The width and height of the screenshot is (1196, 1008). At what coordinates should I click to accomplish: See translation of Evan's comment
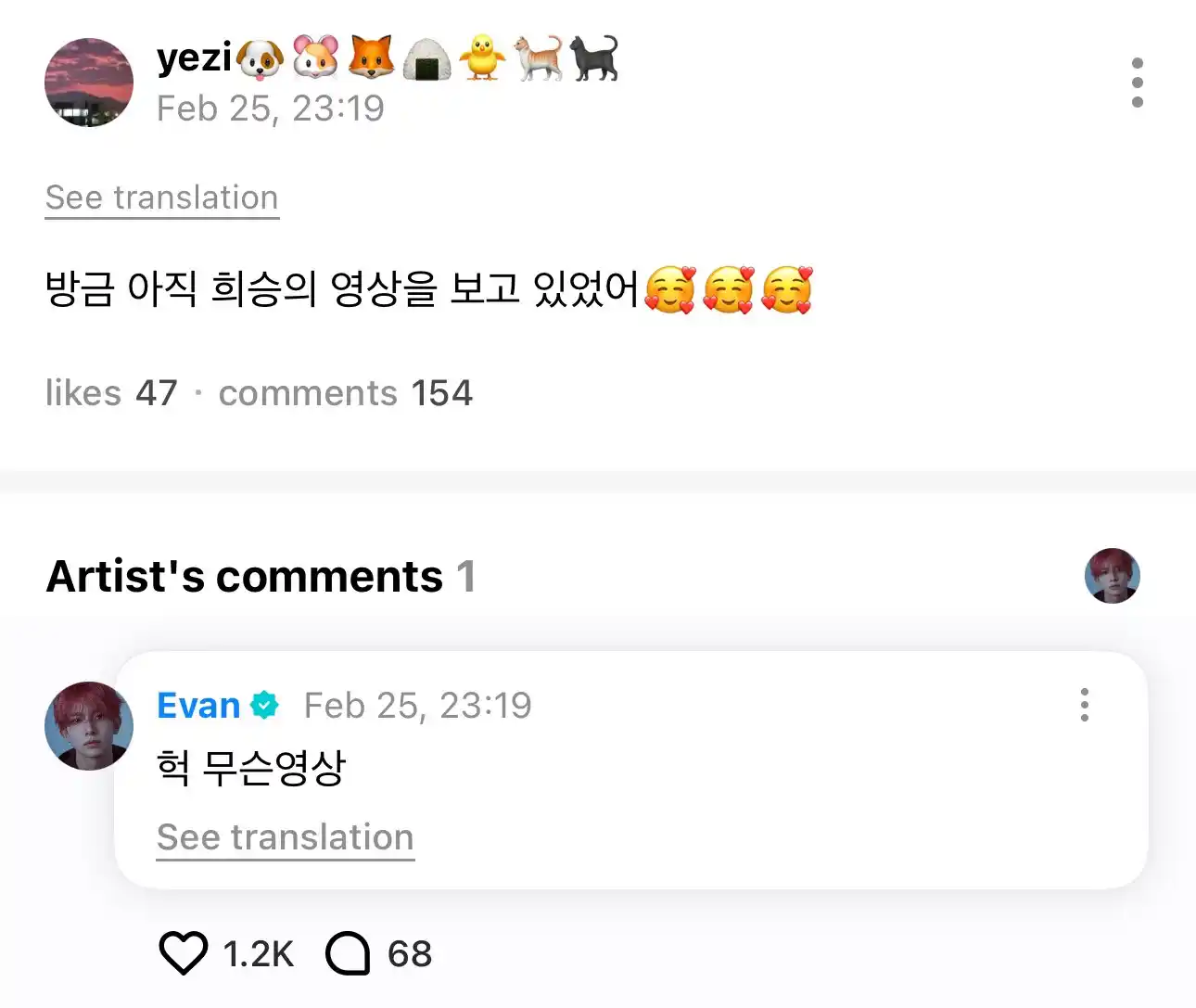[x=285, y=837]
